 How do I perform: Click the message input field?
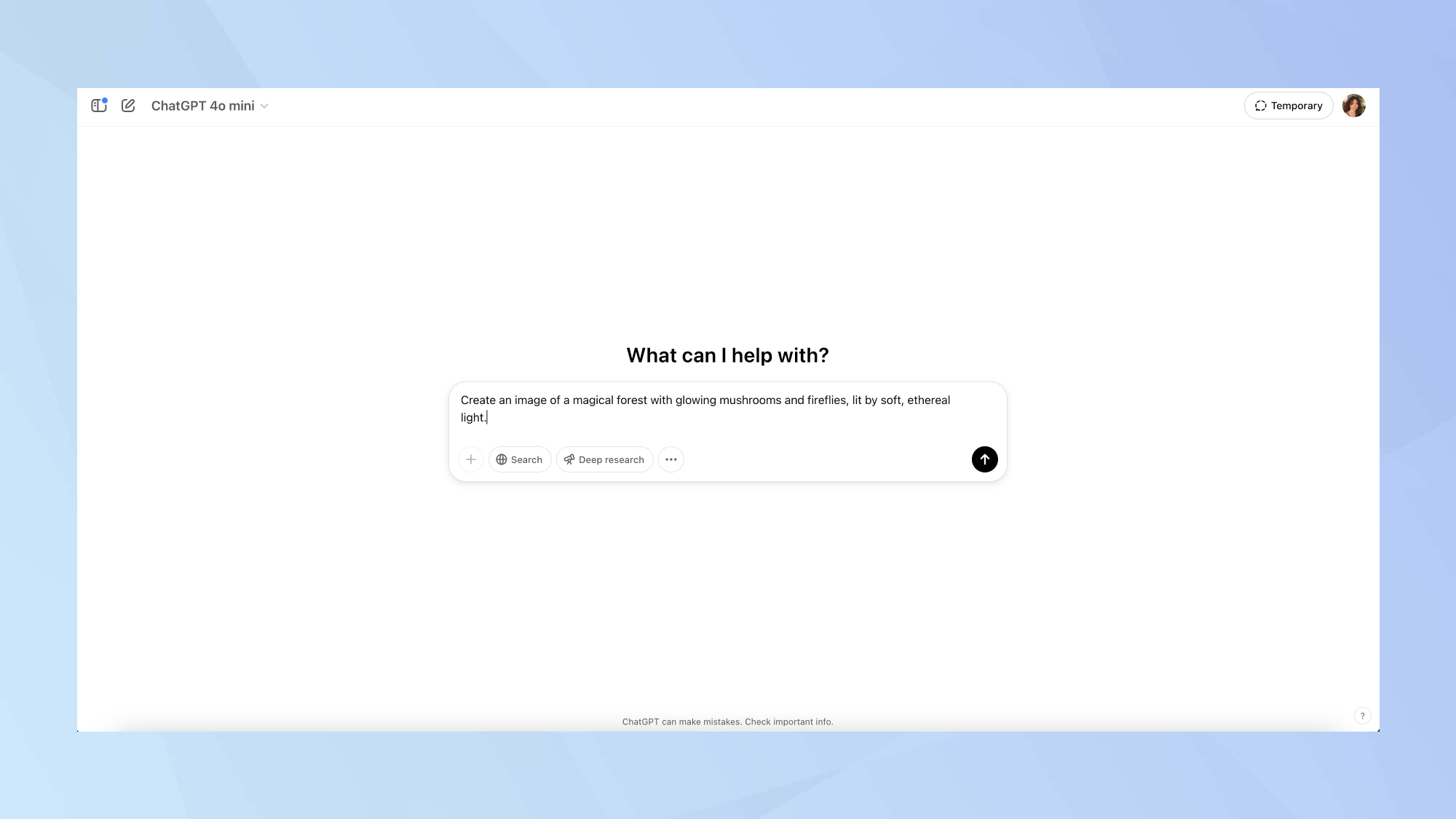tap(728, 409)
